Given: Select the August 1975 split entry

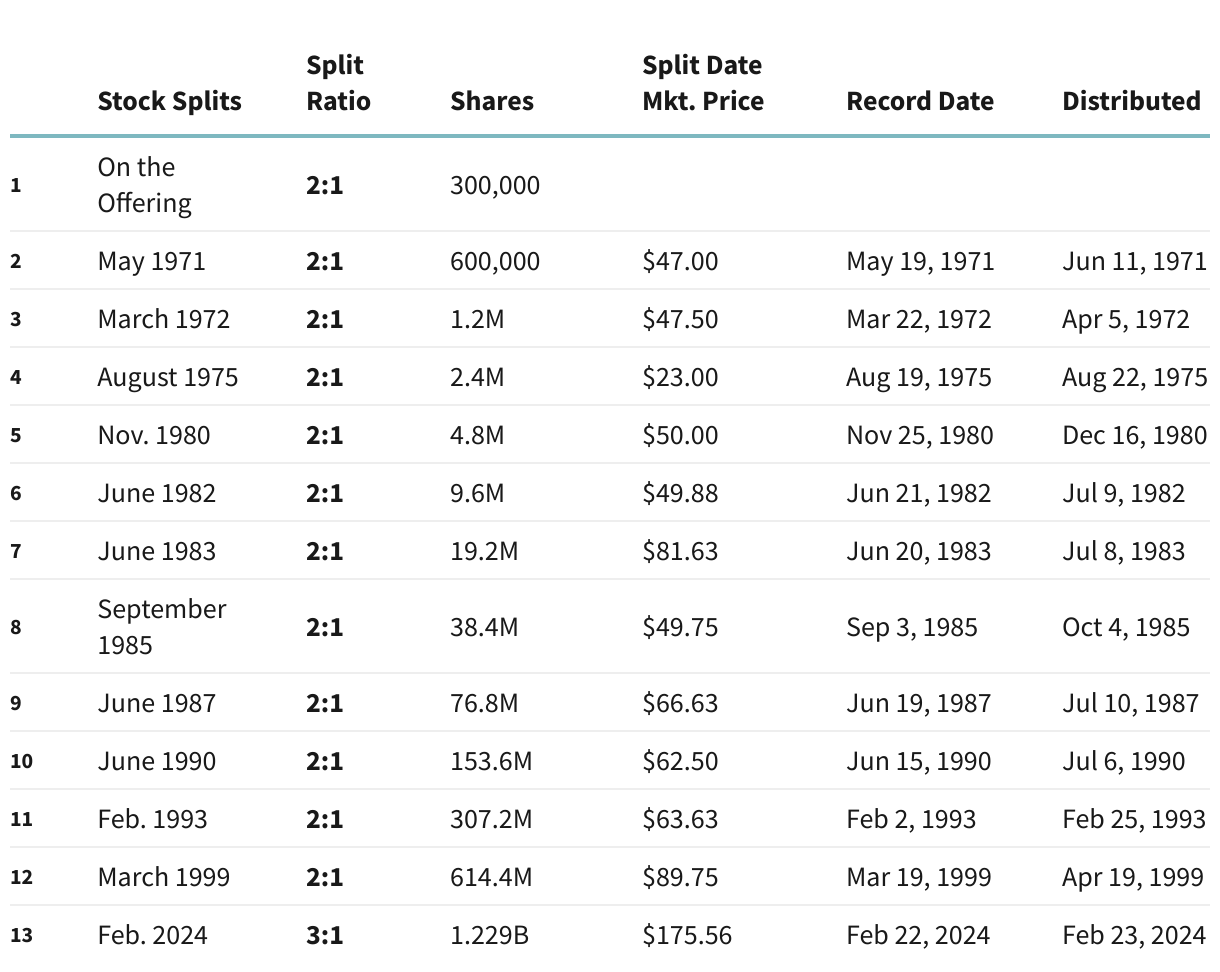Looking at the screenshot, I should pos(168,377).
